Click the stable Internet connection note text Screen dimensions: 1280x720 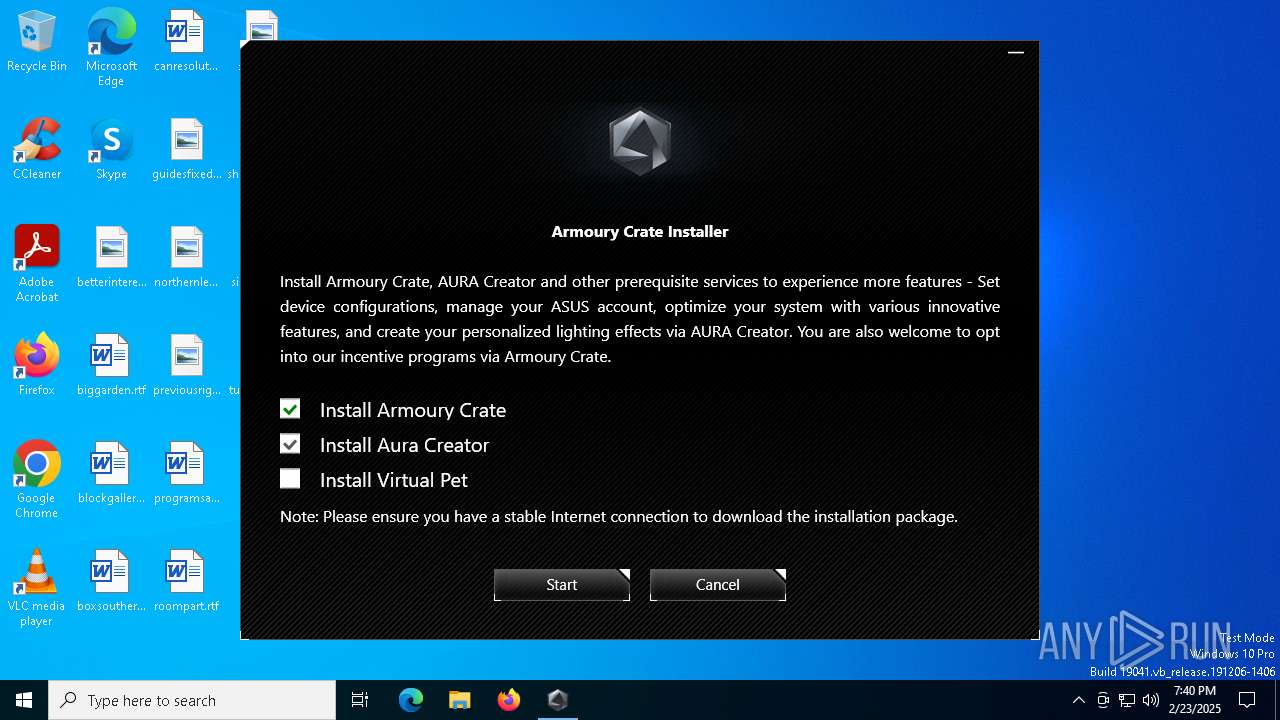[619, 517]
